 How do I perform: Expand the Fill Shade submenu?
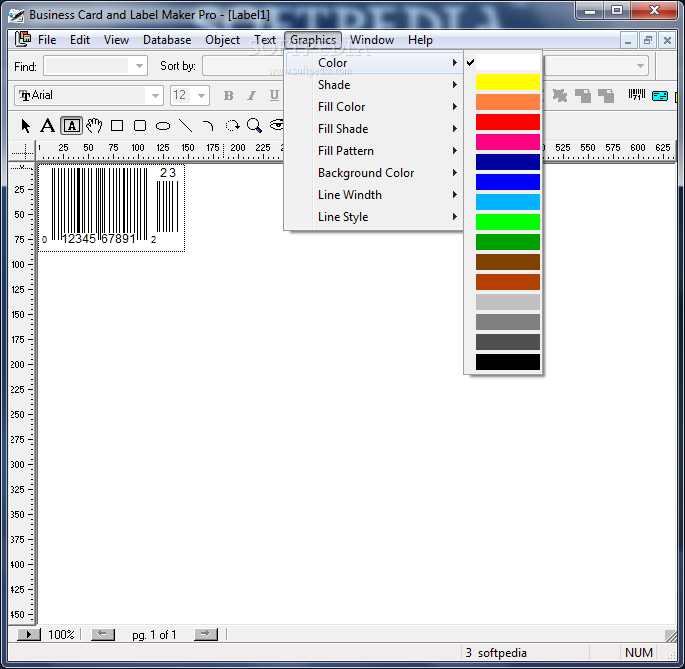click(x=374, y=129)
